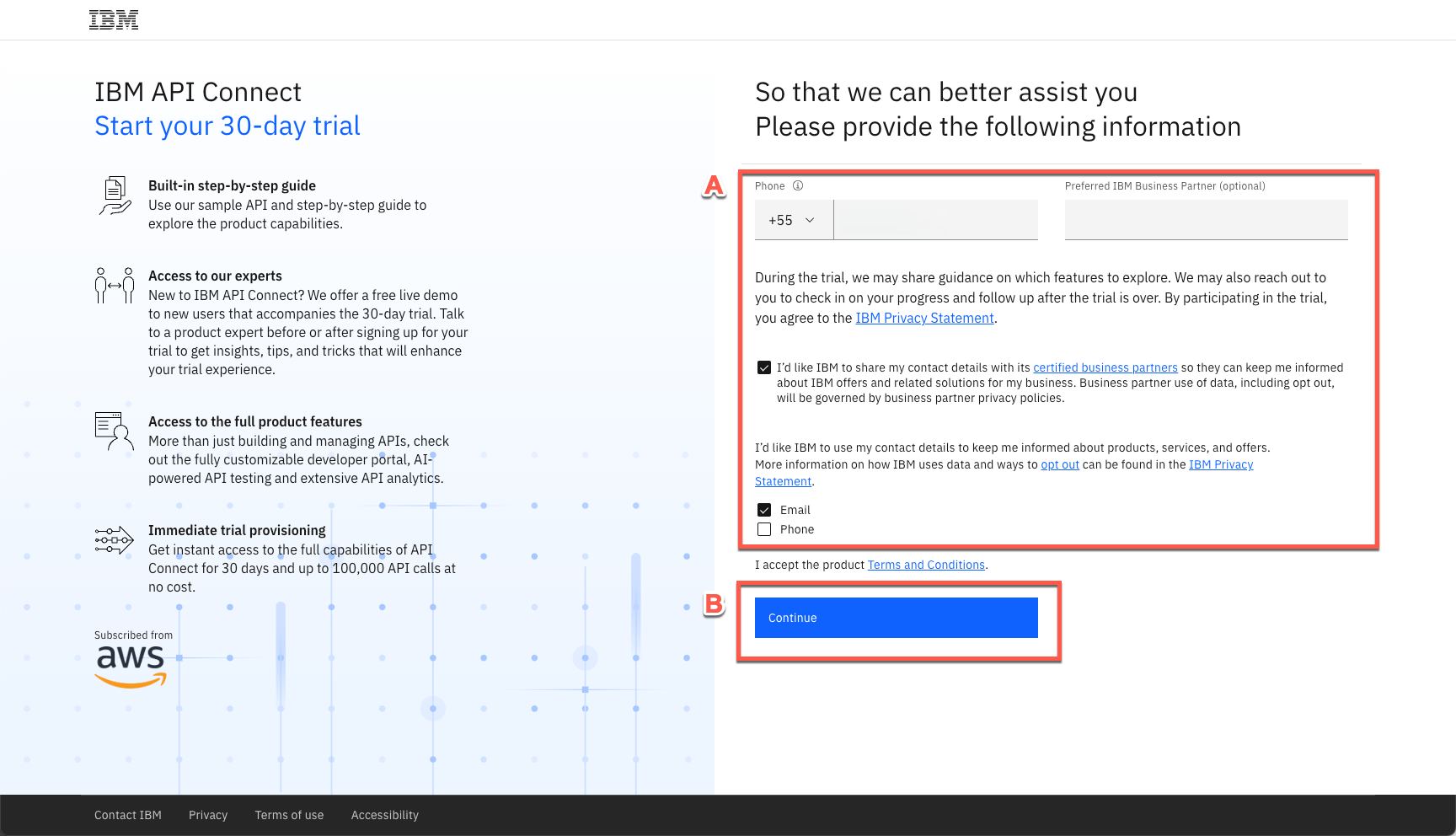Click the AWS logo

coord(131,666)
